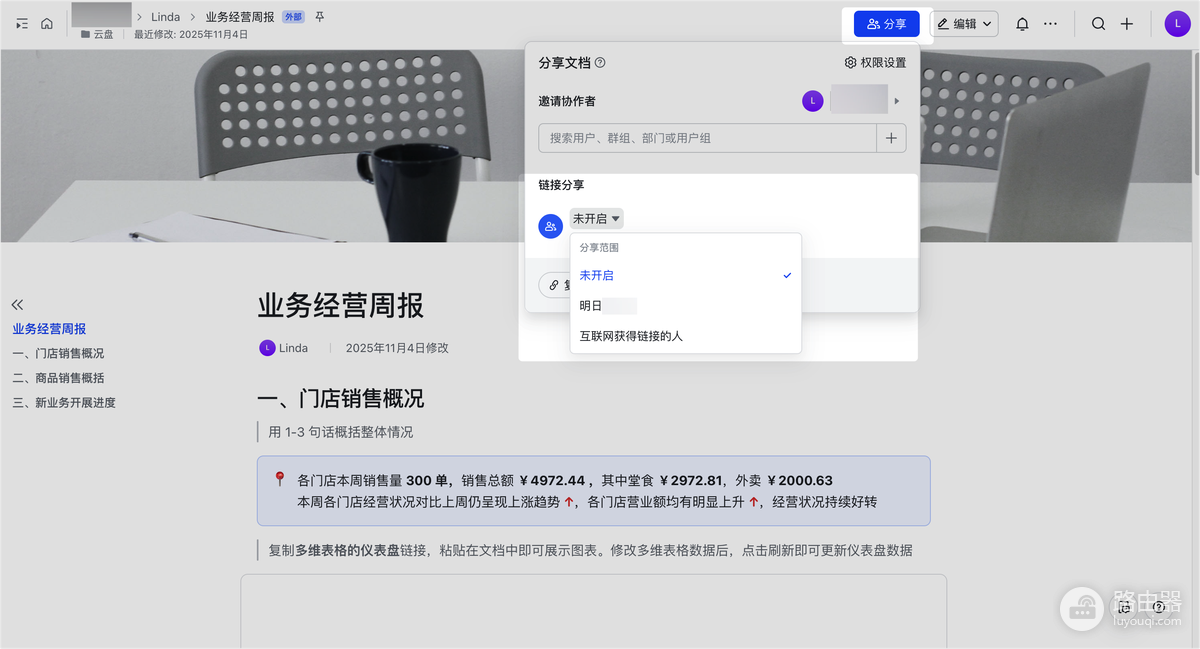Jump to 业务经营周报 in outline
Image resolution: width=1200 pixels, height=649 pixels.
[x=49, y=329]
